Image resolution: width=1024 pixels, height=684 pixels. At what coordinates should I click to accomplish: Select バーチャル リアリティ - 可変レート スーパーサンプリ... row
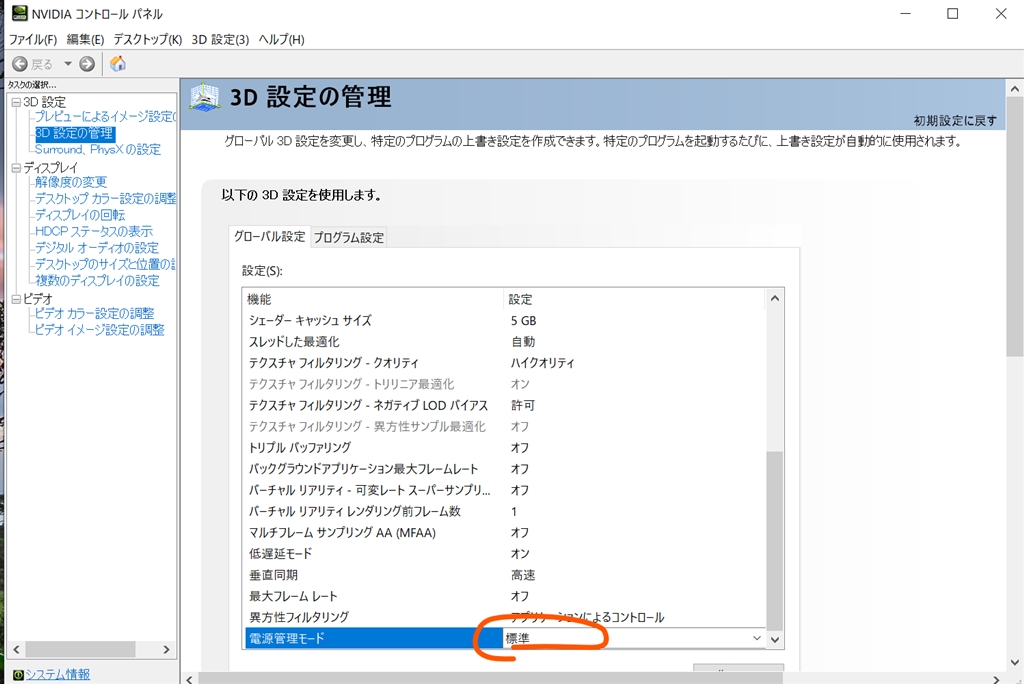[x=504, y=490]
